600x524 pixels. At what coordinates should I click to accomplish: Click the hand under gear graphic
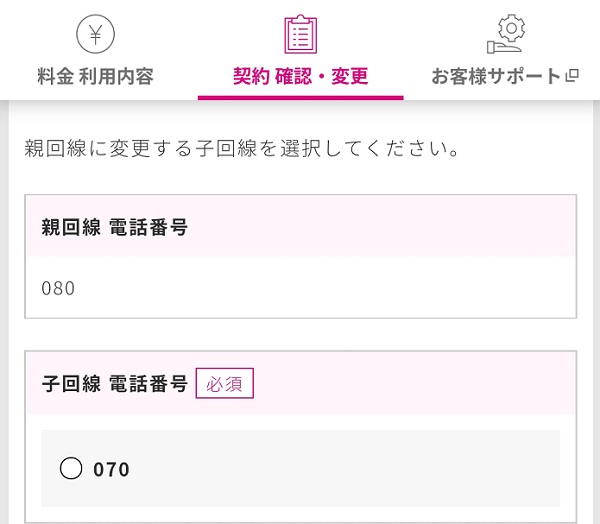[504, 48]
